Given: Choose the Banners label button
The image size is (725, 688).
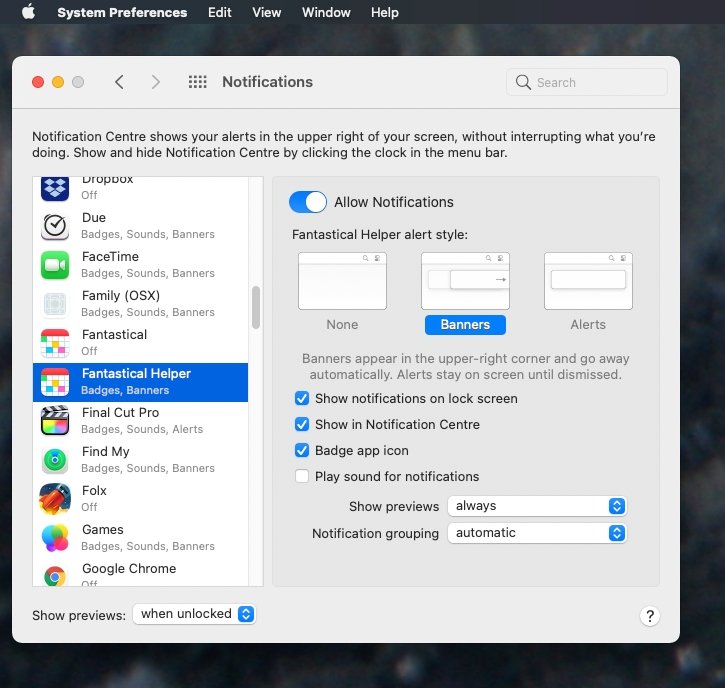Looking at the screenshot, I should click(x=465, y=325).
